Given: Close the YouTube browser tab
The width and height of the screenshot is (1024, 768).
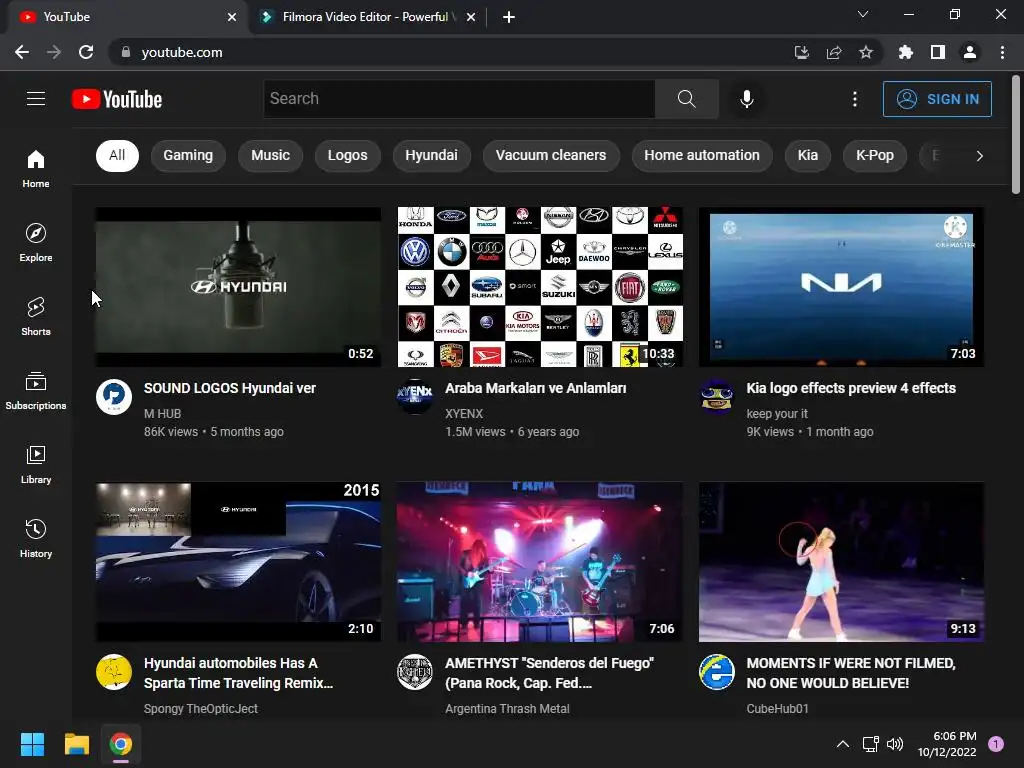Looking at the screenshot, I should (232, 17).
